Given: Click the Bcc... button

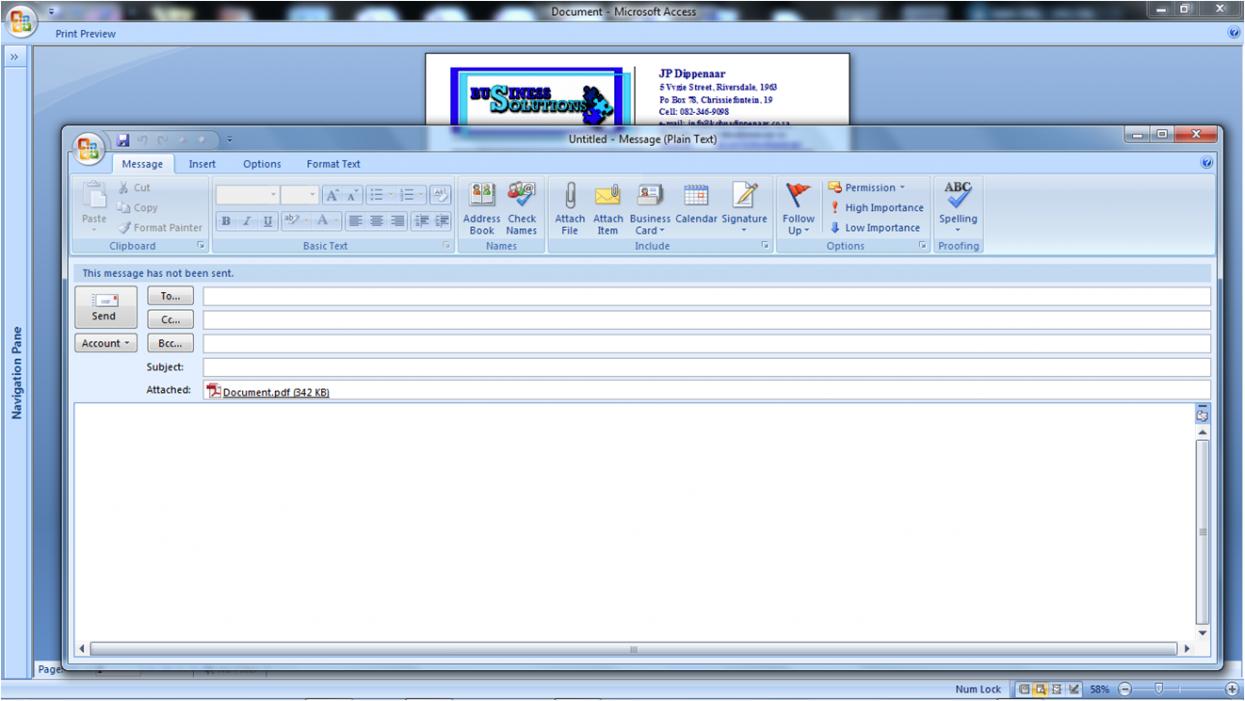Looking at the screenshot, I should click(x=169, y=343).
